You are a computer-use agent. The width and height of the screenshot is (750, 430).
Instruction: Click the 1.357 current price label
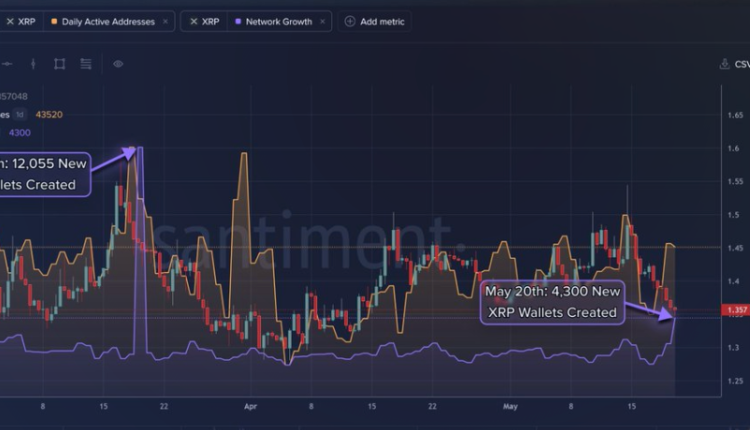[x=736, y=310]
